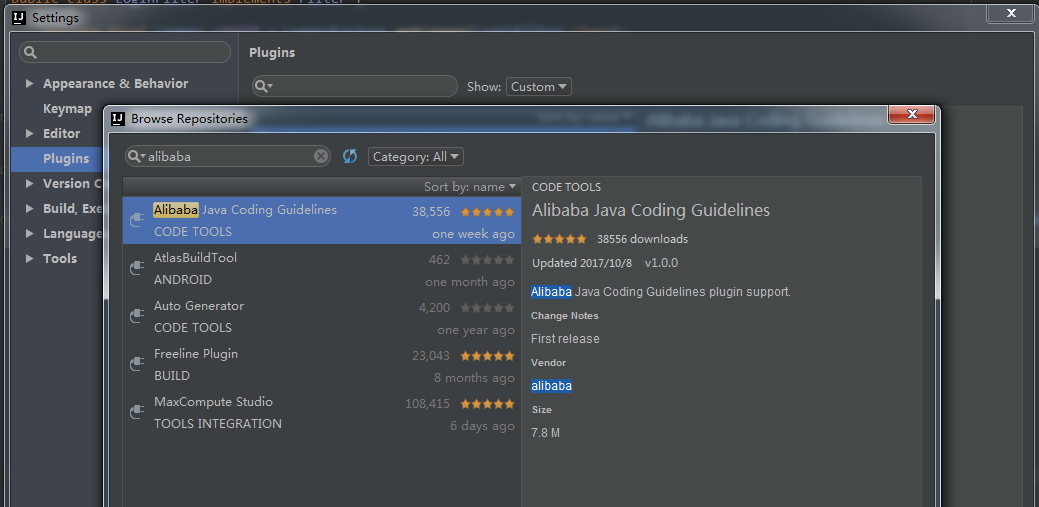The width and height of the screenshot is (1039, 507).
Task: Expand Appearance & Behavior settings node
Action: [x=29, y=84]
